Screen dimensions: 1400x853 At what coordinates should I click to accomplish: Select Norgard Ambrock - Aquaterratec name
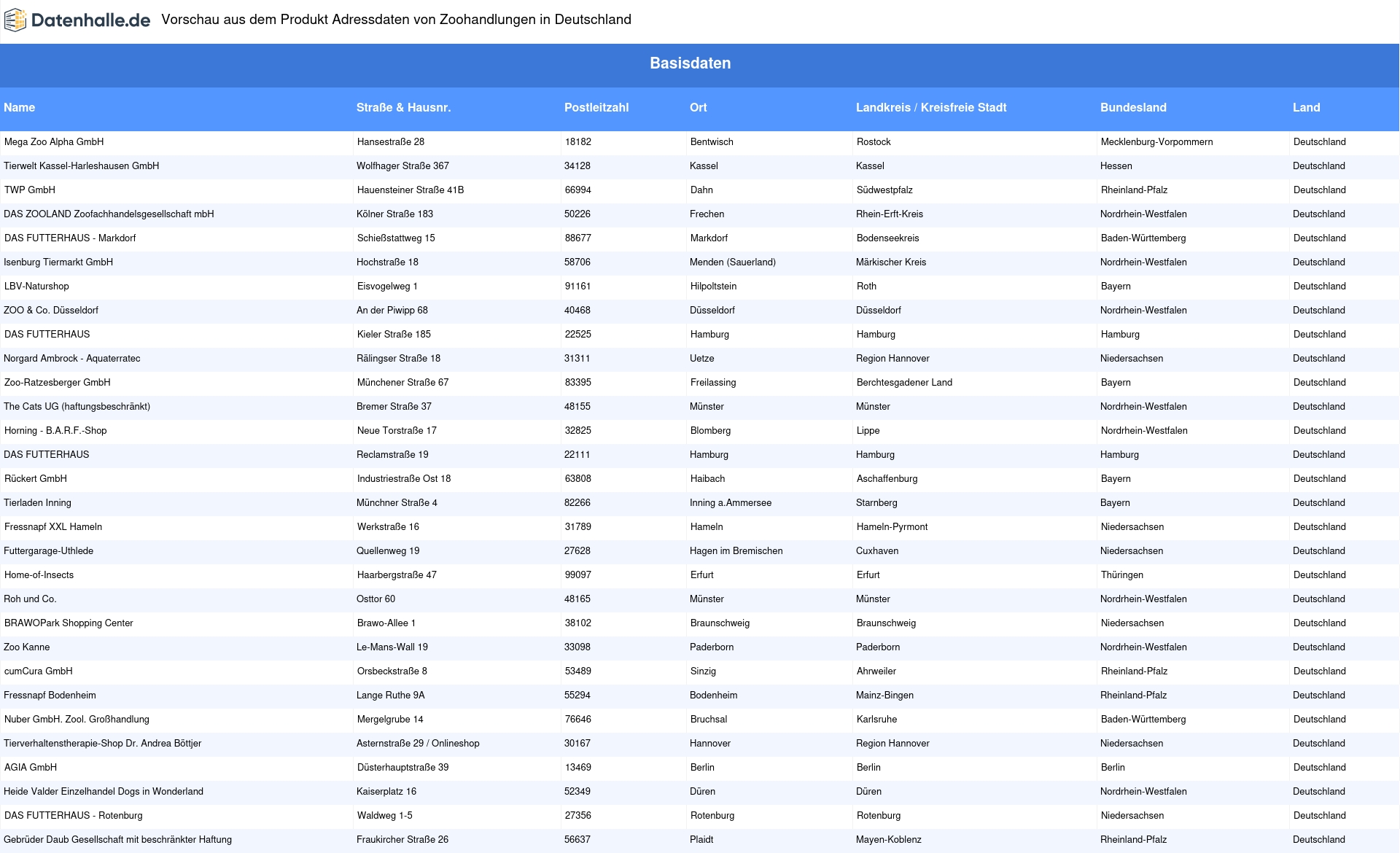(x=72, y=359)
